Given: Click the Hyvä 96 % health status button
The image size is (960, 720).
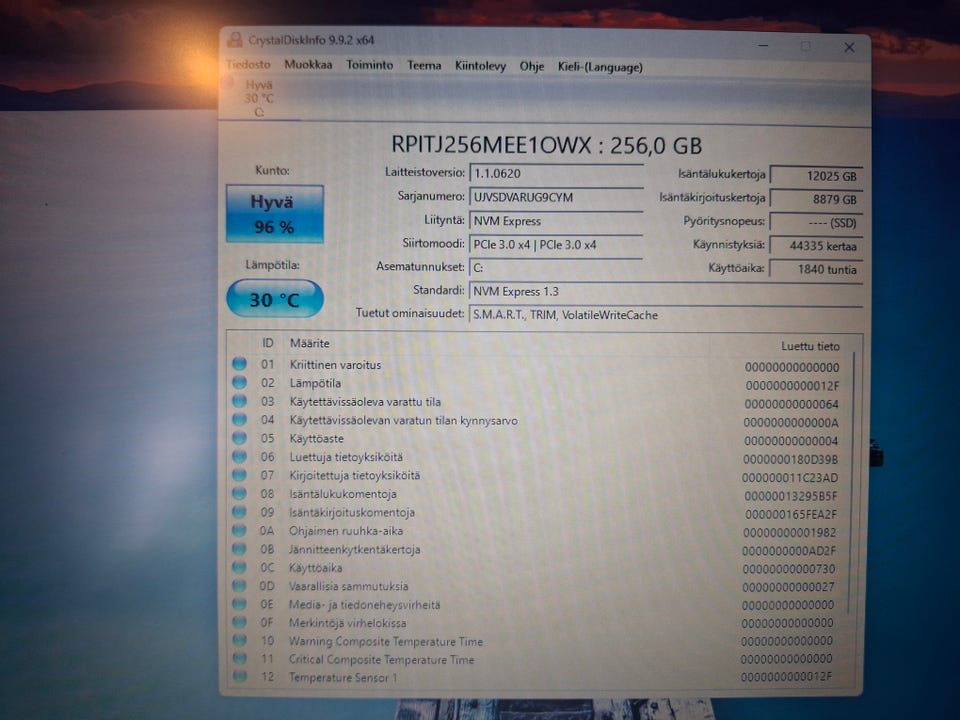Looking at the screenshot, I should [274, 214].
